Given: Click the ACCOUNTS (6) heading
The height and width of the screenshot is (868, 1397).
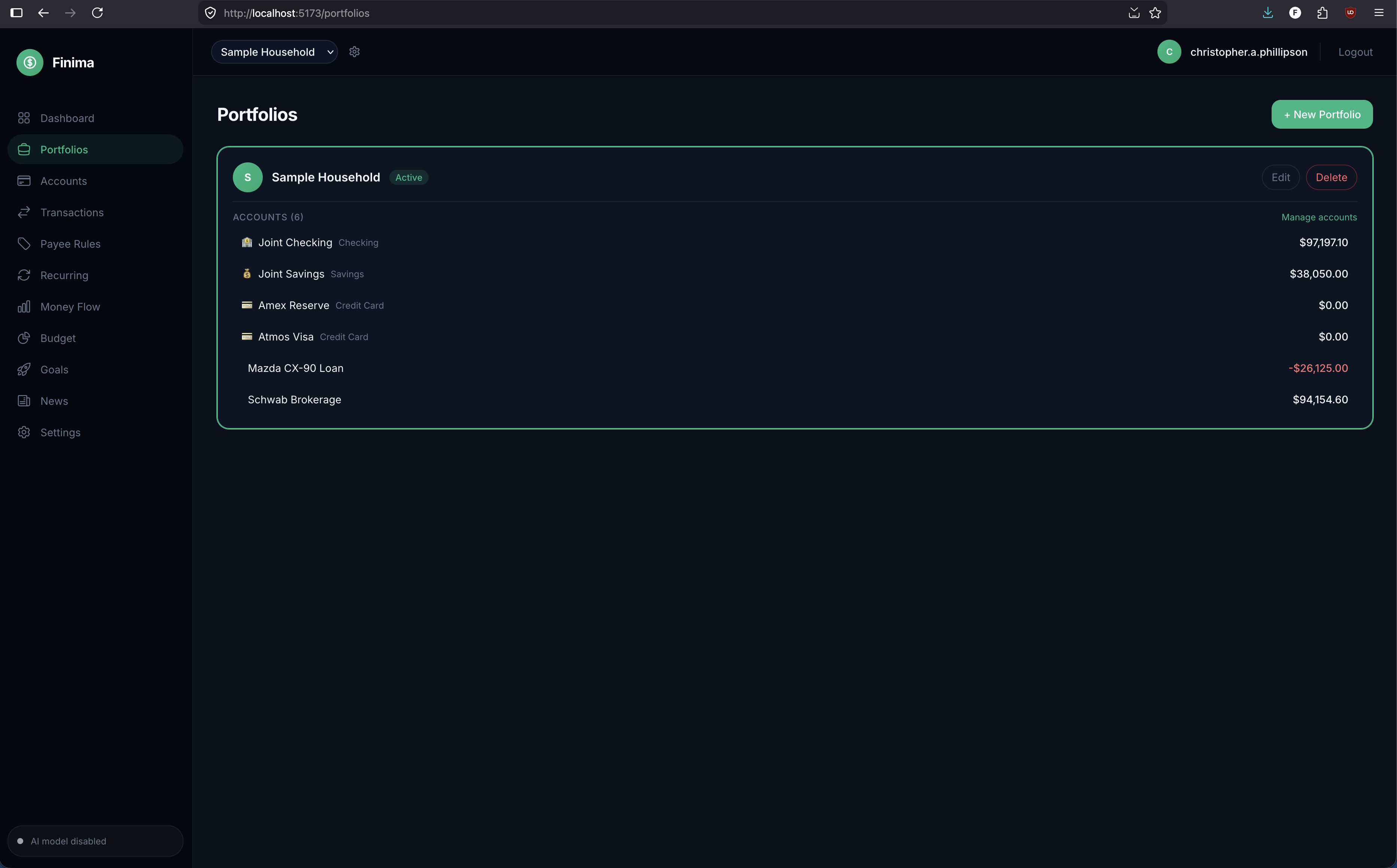Looking at the screenshot, I should pyautogui.click(x=268, y=217).
